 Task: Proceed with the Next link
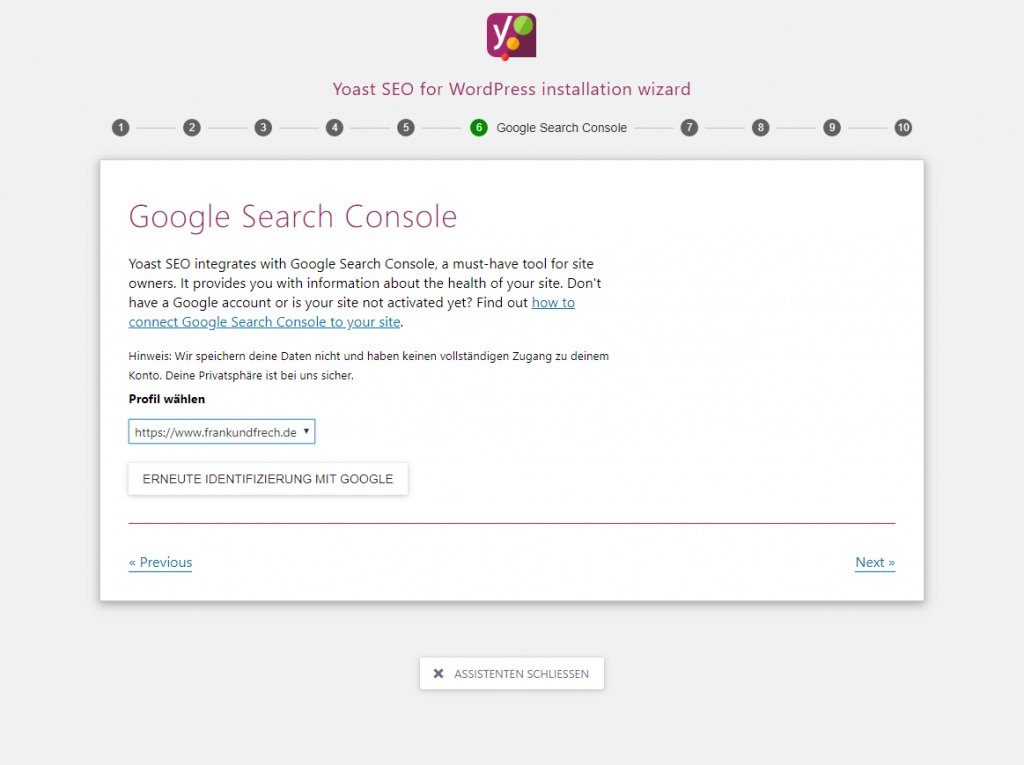(x=875, y=562)
